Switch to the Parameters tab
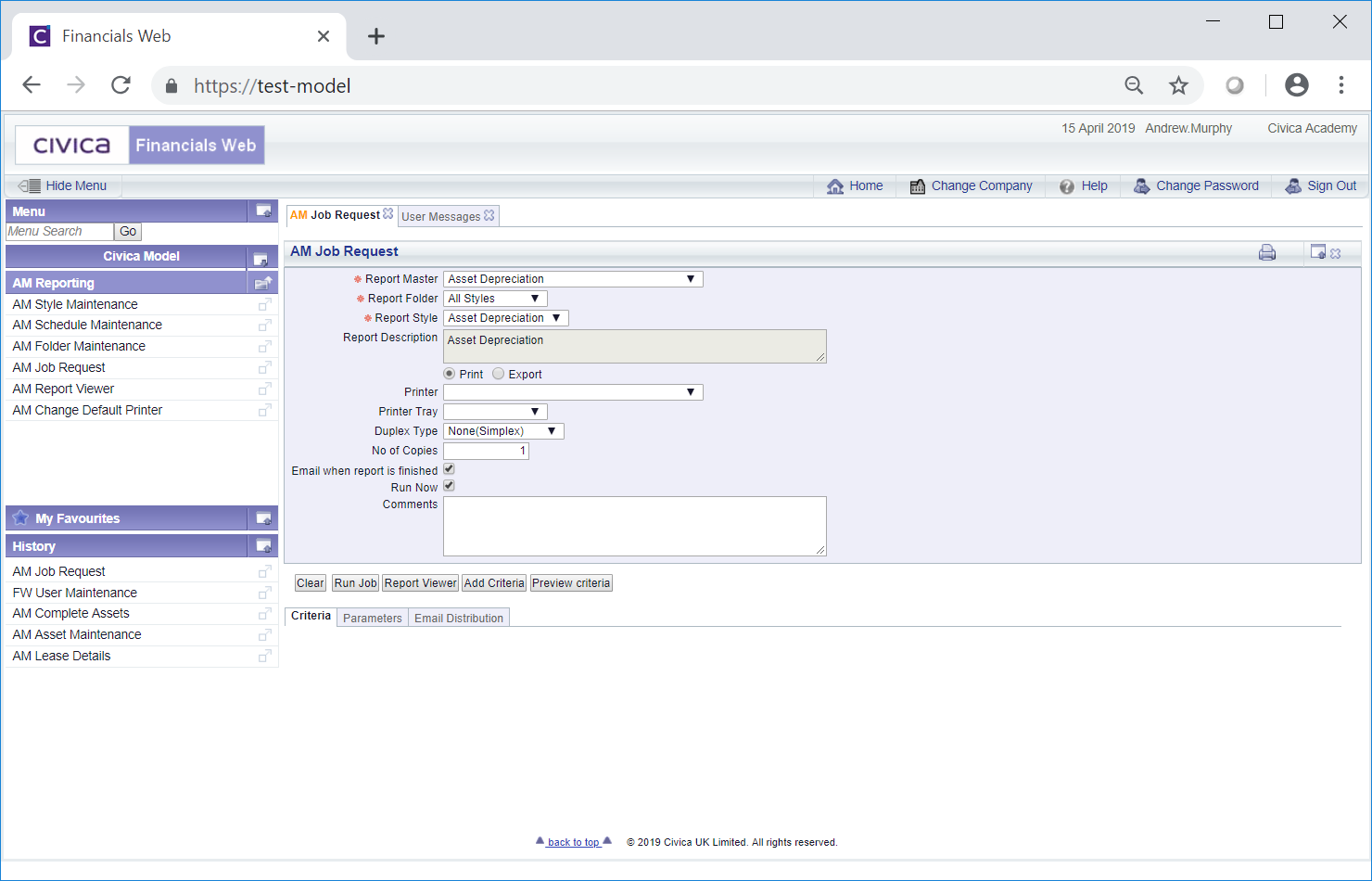The height and width of the screenshot is (881, 1372). coord(373,619)
